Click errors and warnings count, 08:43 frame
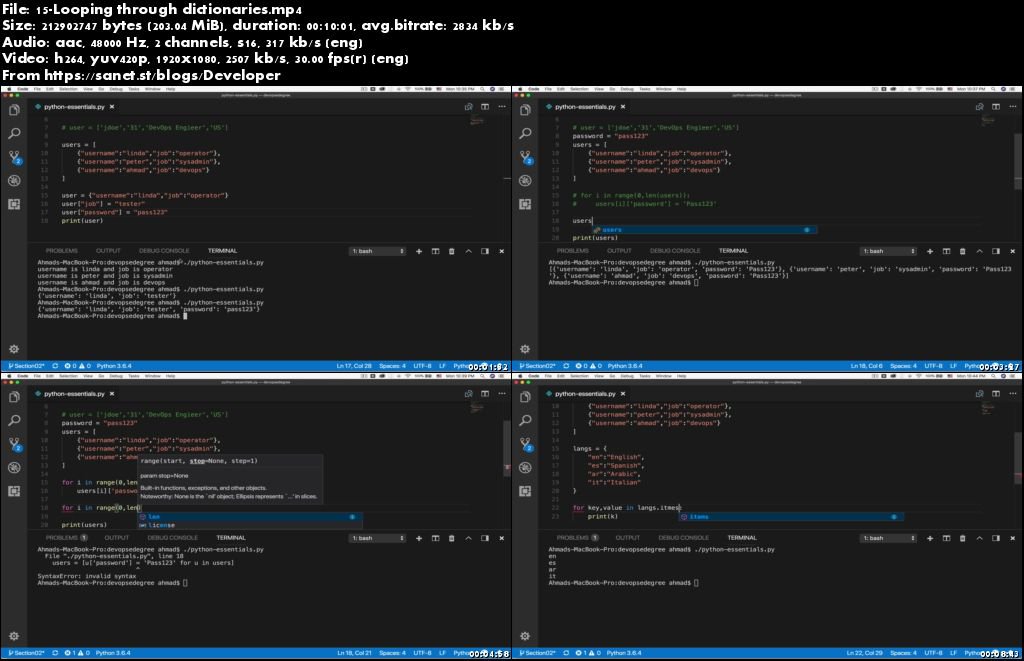The image size is (1024, 661). click(x=587, y=653)
